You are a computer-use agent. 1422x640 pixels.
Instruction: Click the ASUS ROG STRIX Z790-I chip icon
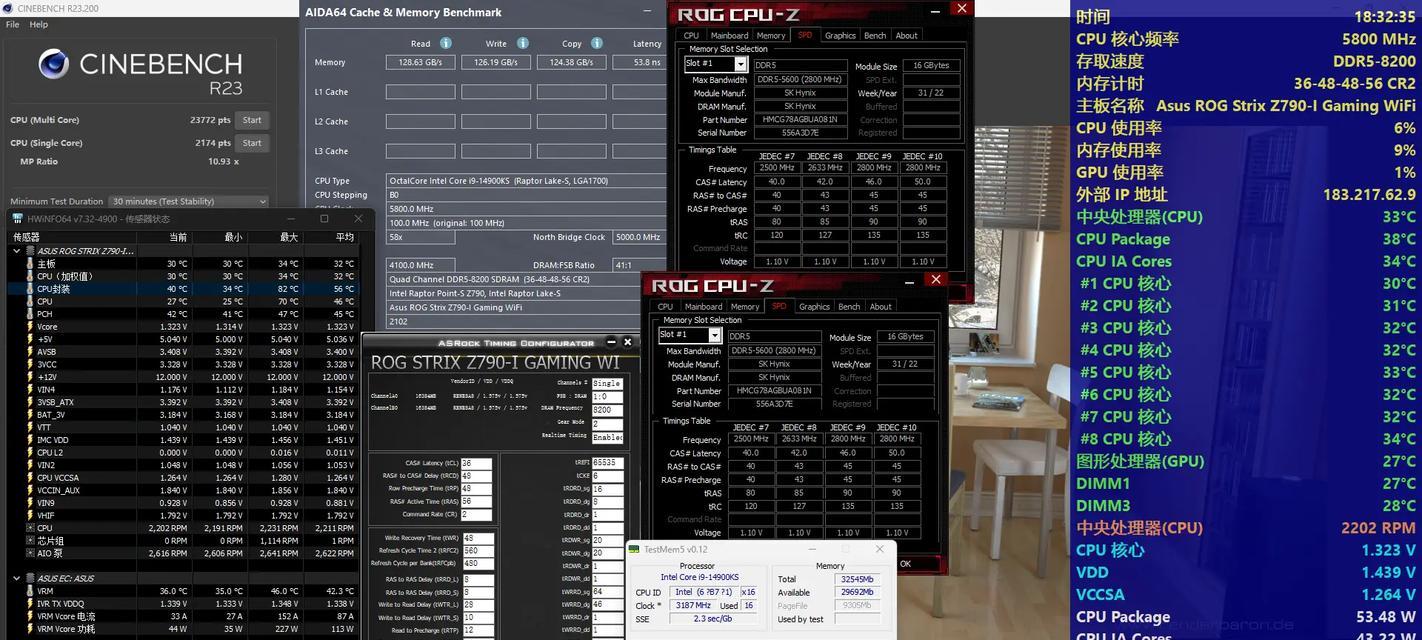(x=30, y=251)
